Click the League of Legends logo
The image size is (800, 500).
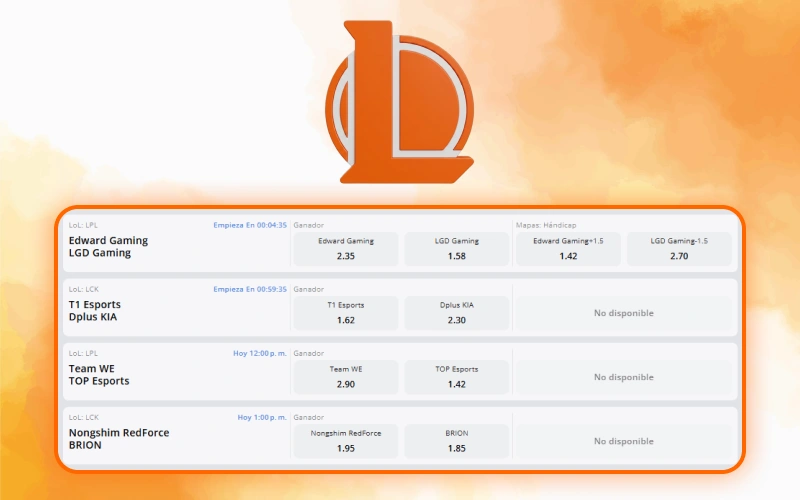coord(399,102)
